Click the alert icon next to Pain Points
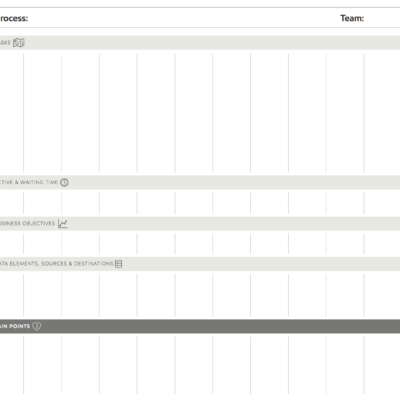 point(37,326)
